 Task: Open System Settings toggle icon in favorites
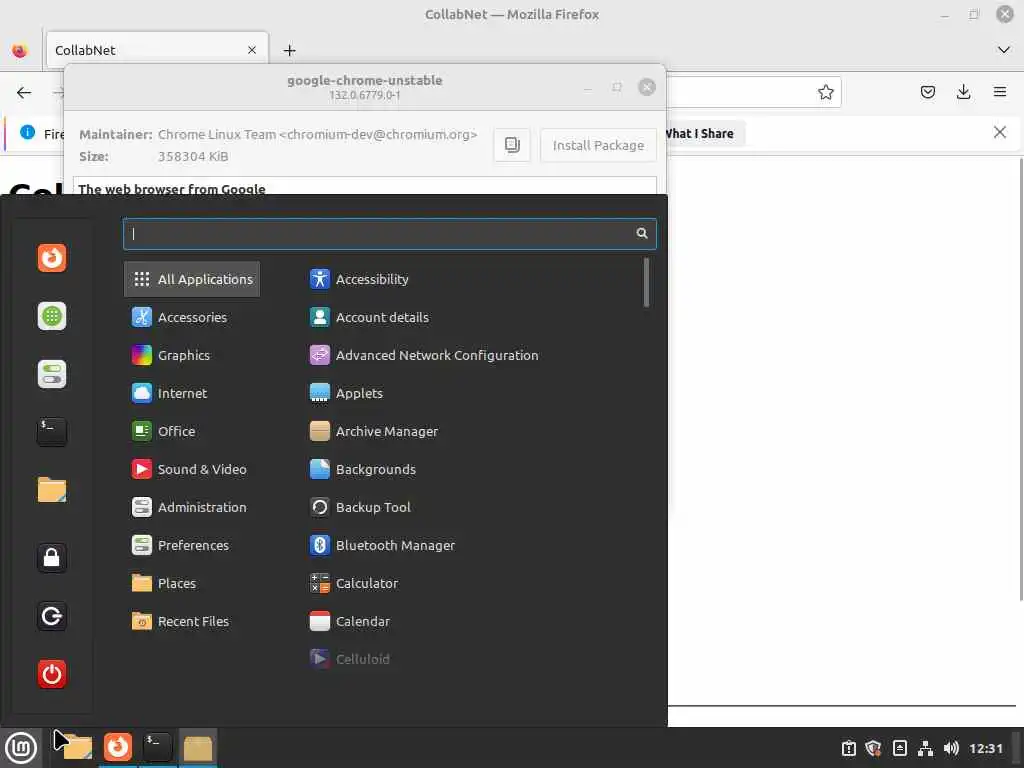[x=52, y=374]
